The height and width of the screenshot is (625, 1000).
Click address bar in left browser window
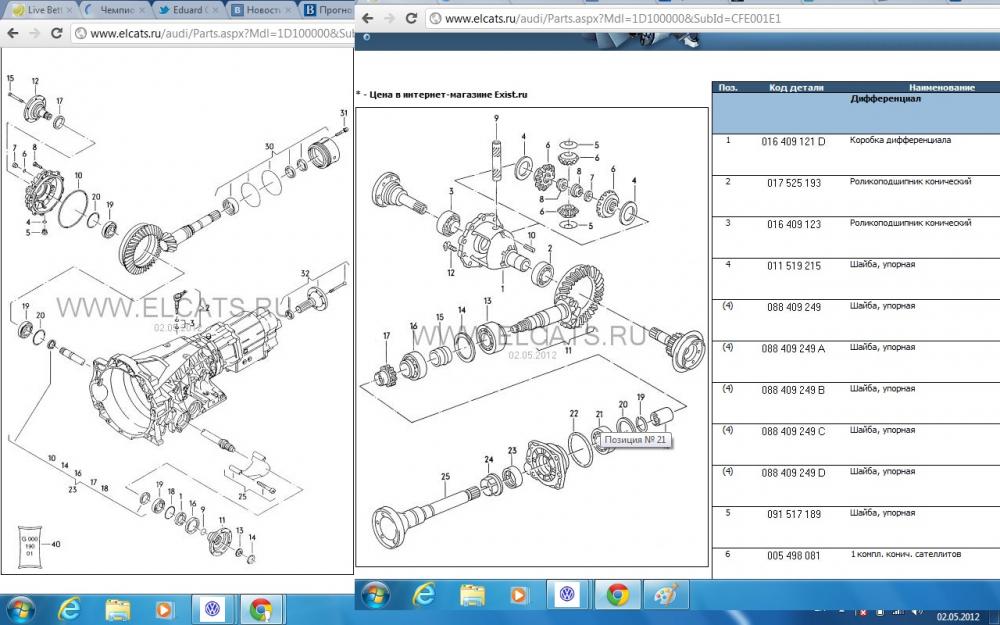pos(215,33)
